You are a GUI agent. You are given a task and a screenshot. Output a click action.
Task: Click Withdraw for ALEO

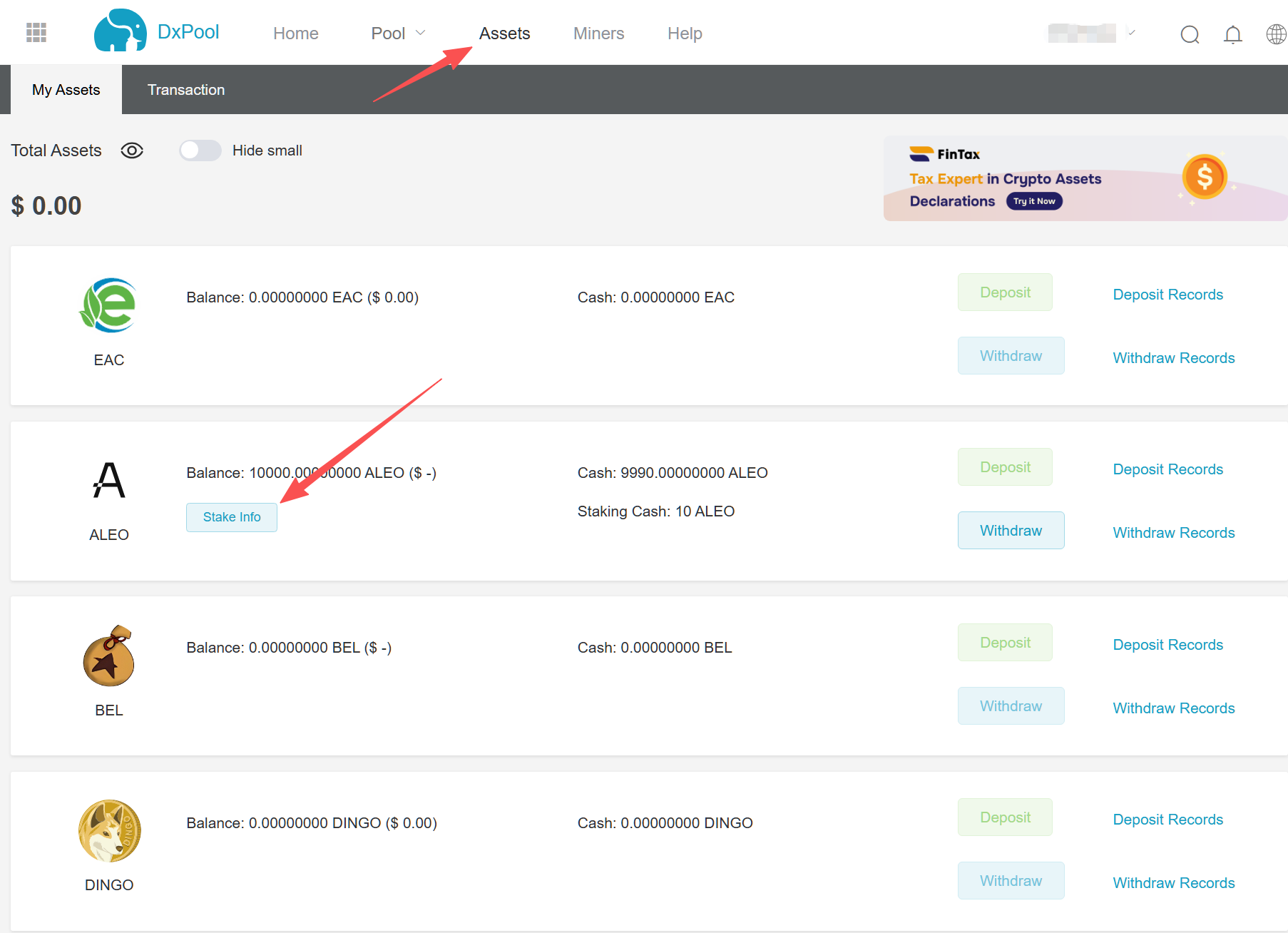click(x=1011, y=531)
